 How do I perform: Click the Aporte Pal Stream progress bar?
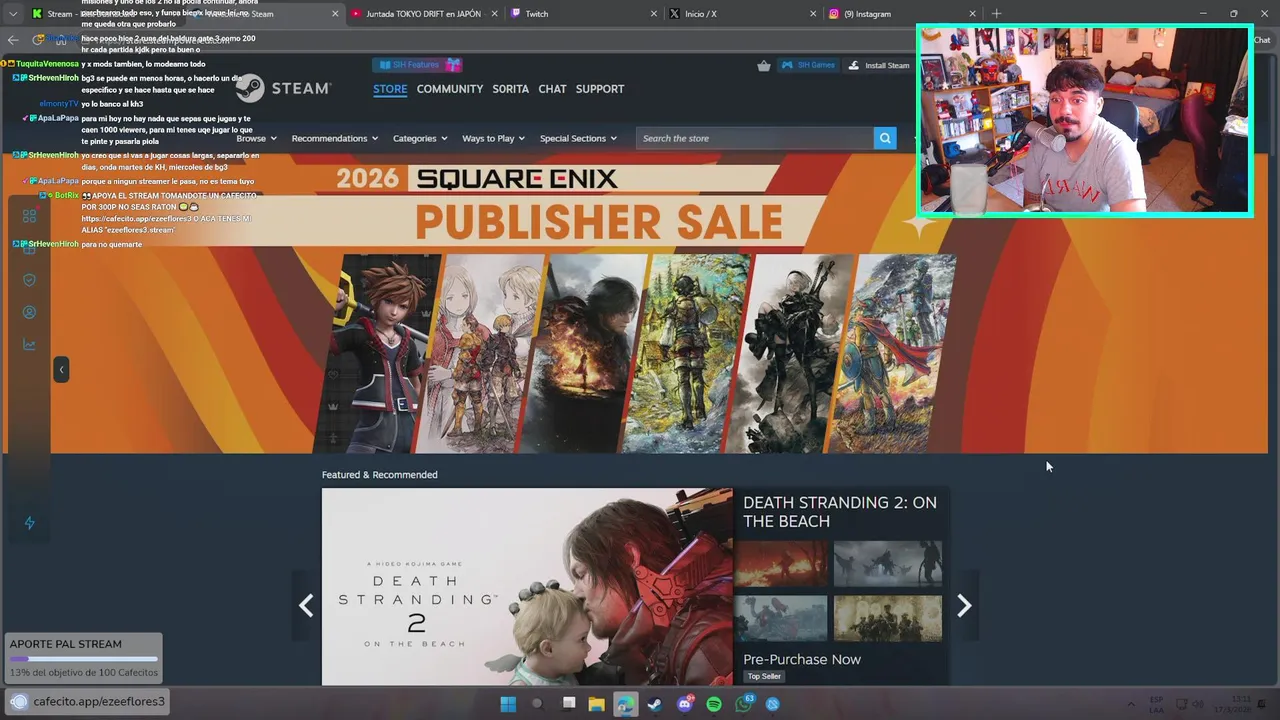tap(84, 659)
